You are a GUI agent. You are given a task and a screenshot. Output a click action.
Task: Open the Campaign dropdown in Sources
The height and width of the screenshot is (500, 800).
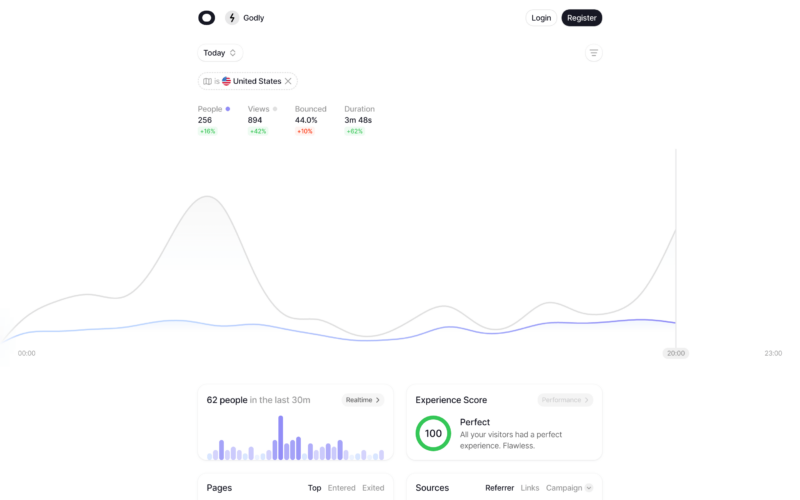(569, 488)
